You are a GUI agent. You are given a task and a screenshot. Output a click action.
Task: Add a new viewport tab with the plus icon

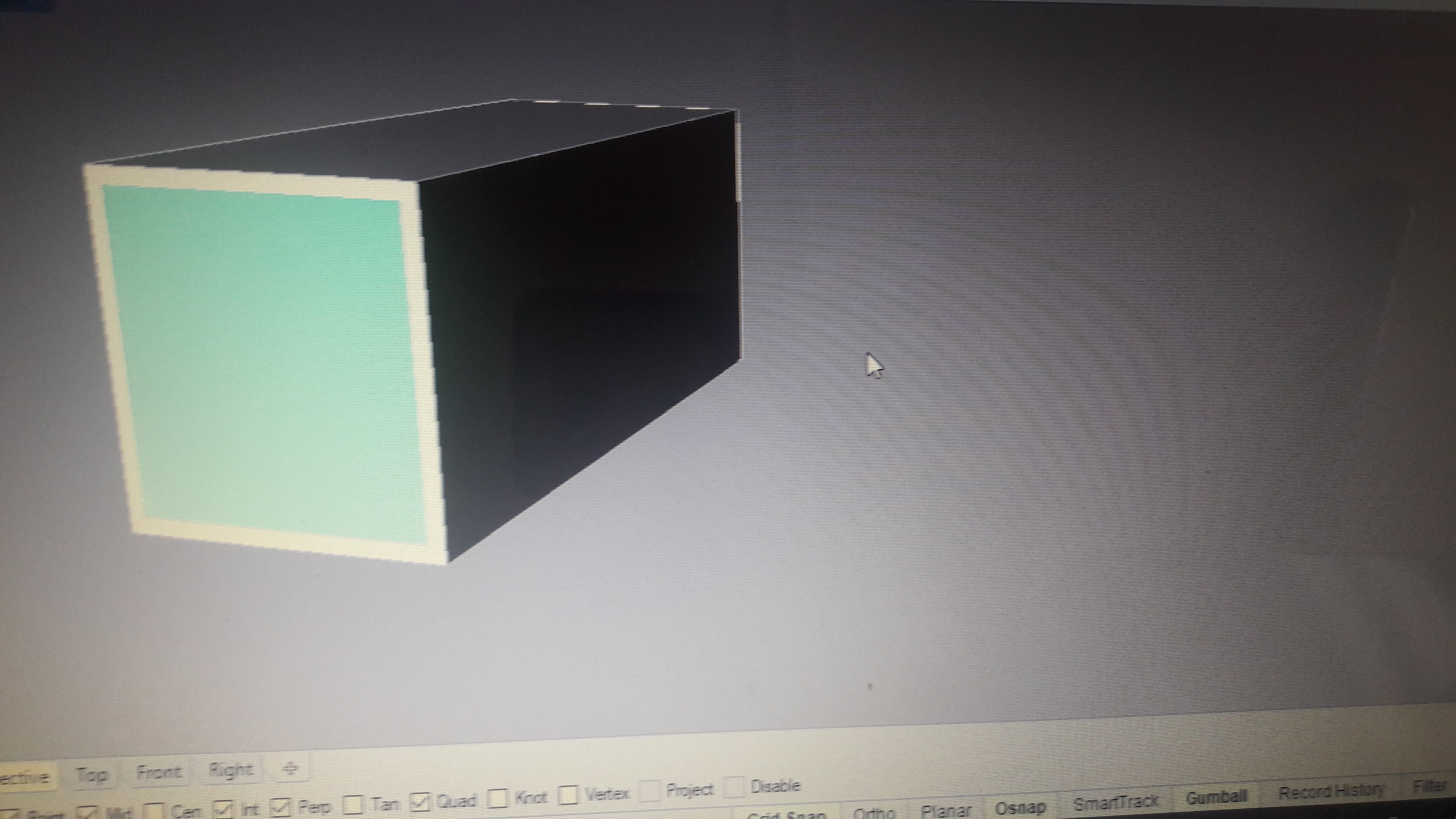[290, 768]
